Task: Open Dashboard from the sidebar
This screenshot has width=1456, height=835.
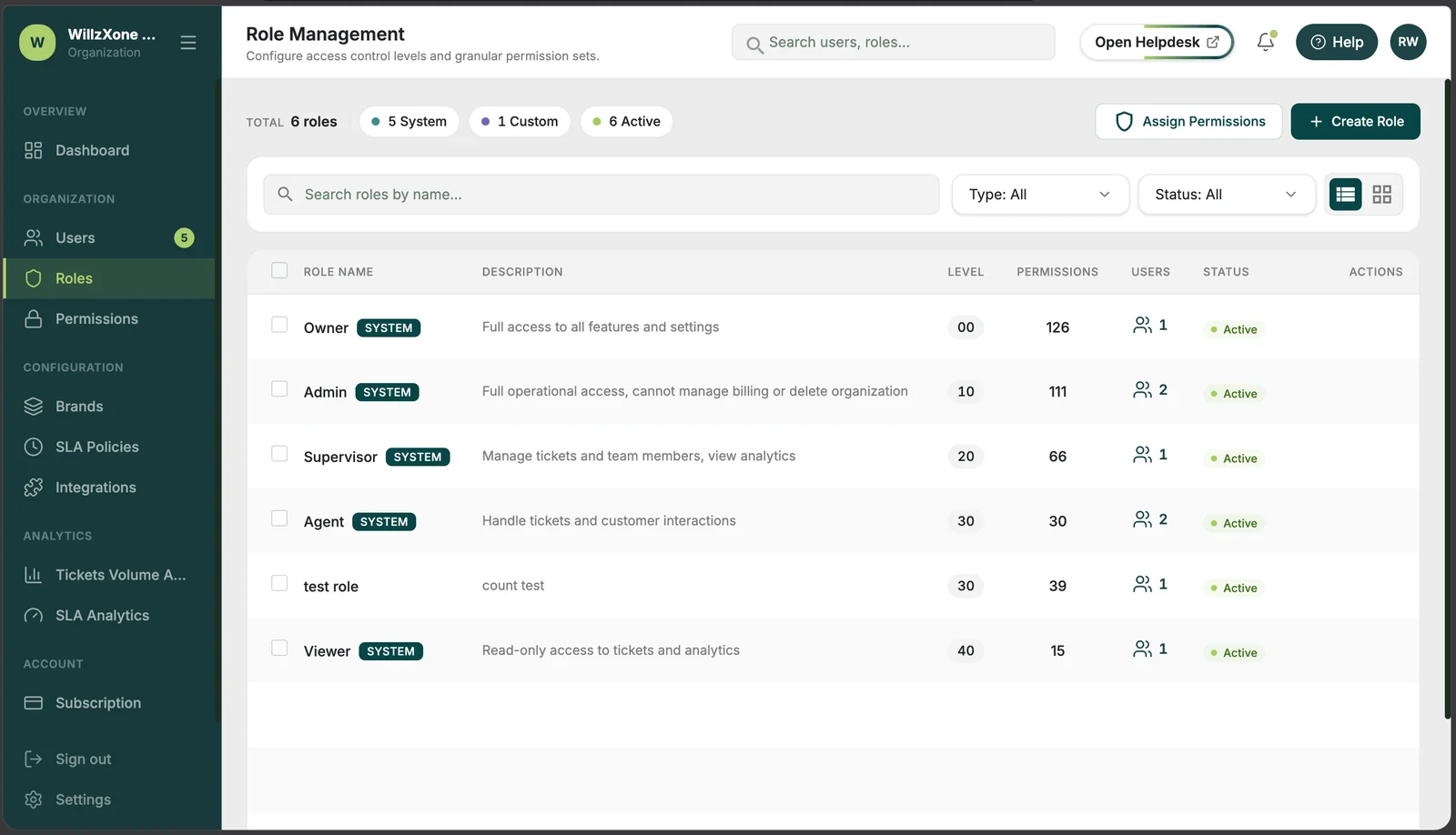Action: pos(109,151)
